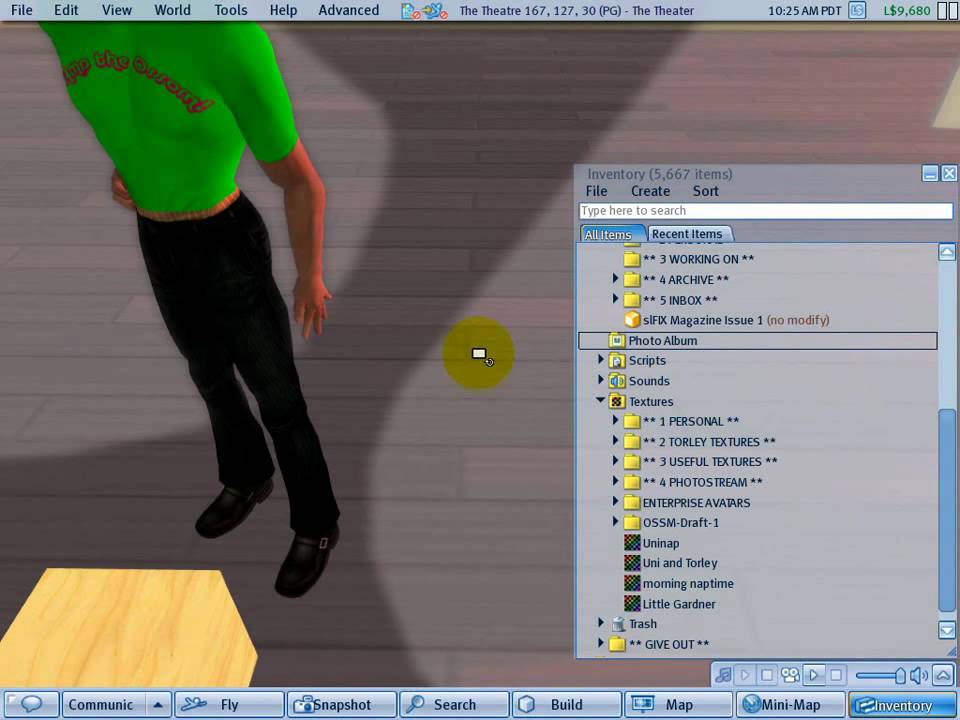Image resolution: width=960 pixels, height=720 pixels.
Task: Stop the parcel media movie
Action: pos(836,675)
